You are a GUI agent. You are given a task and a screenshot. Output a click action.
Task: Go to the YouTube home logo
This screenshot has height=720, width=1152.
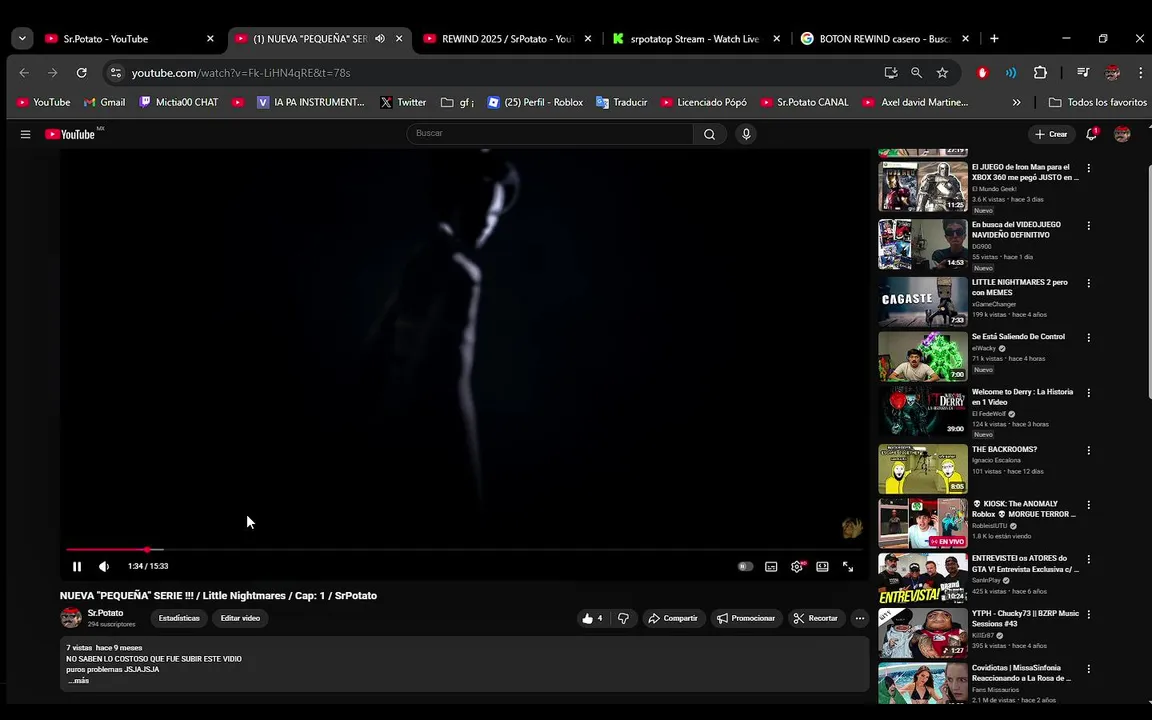pos(71,134)
